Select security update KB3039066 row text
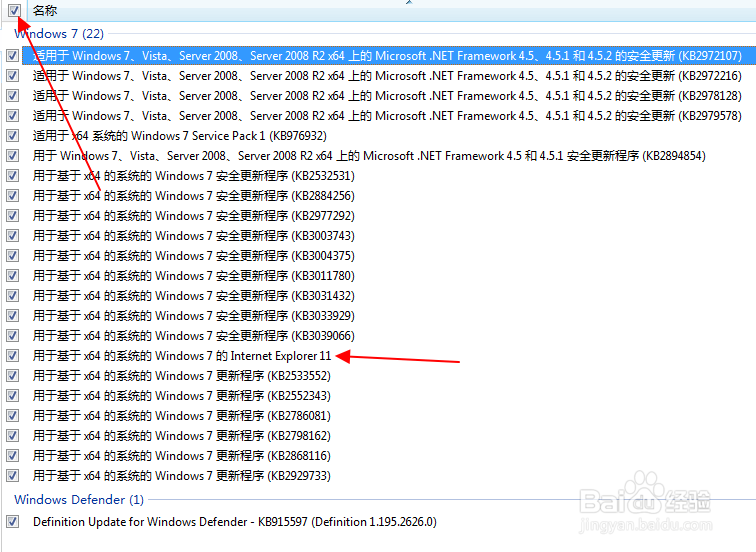The width and height of the screenshot is (756, 552). [194, 336]
